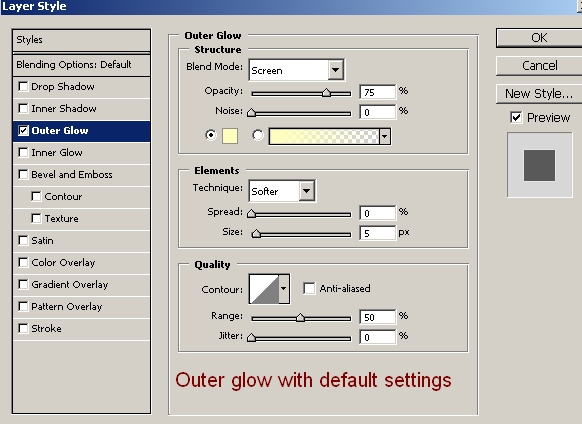The width and height of the screenshot is (582, 424).
Task: Click the Spread slider handle
Action: [x=251, y=213]
